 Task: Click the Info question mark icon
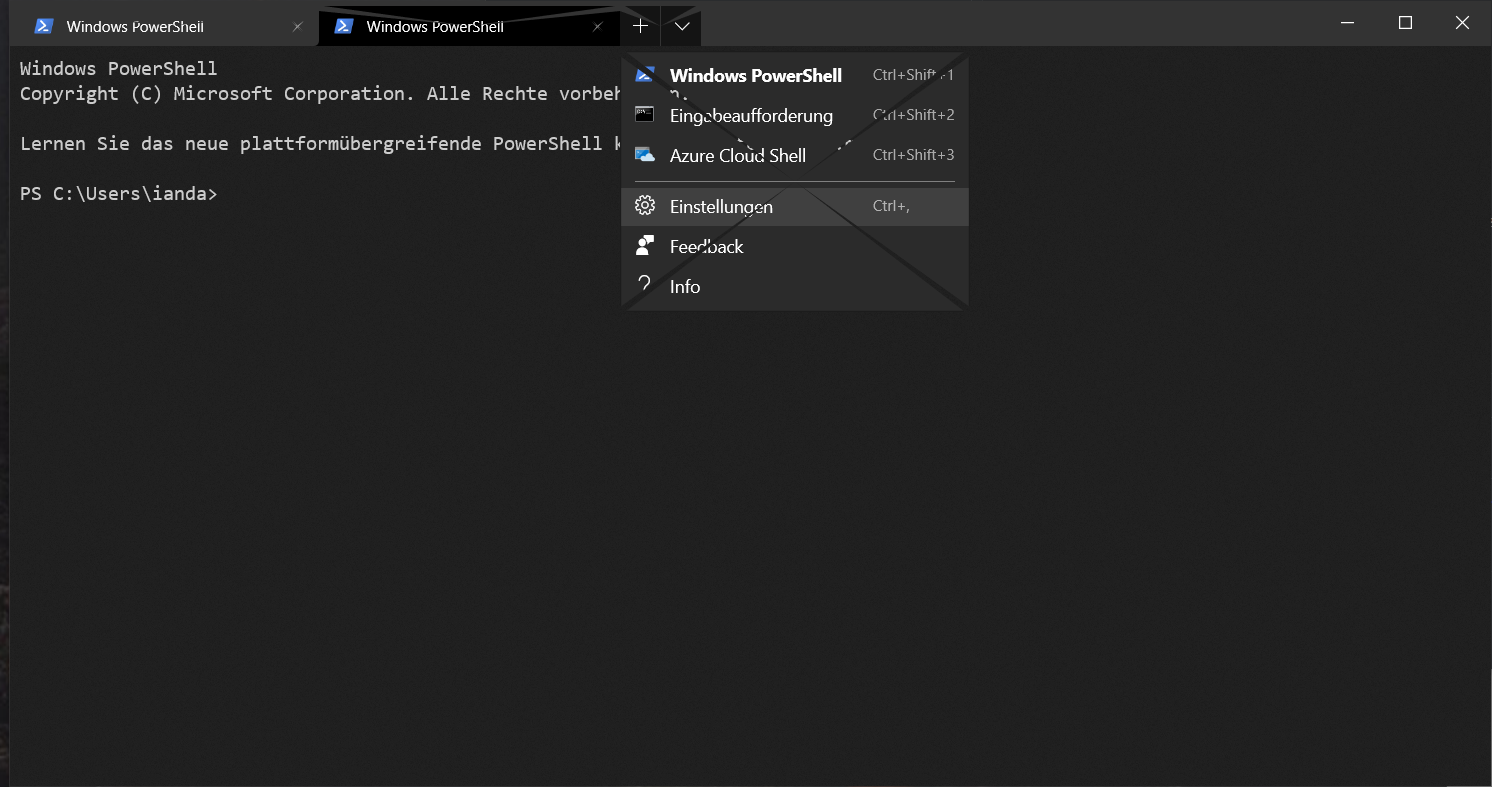tap(645, 286)
